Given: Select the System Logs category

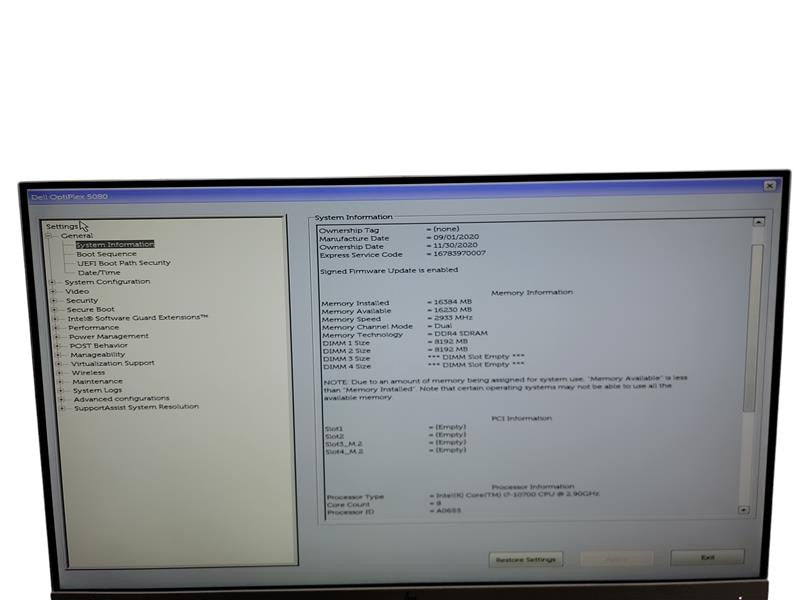Looking at the screenshot, I should point(97,390).
